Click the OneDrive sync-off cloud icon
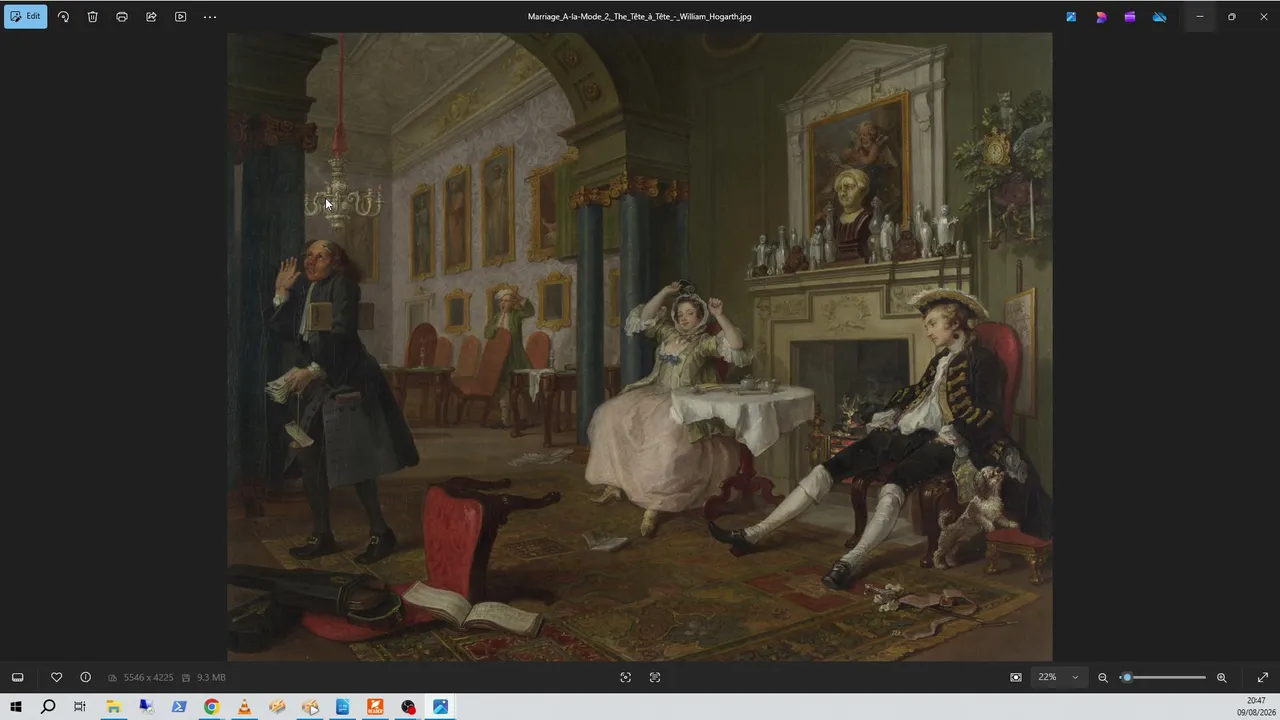The image size is (1280, 720). pyautogui.click(x=1160, y=17)
